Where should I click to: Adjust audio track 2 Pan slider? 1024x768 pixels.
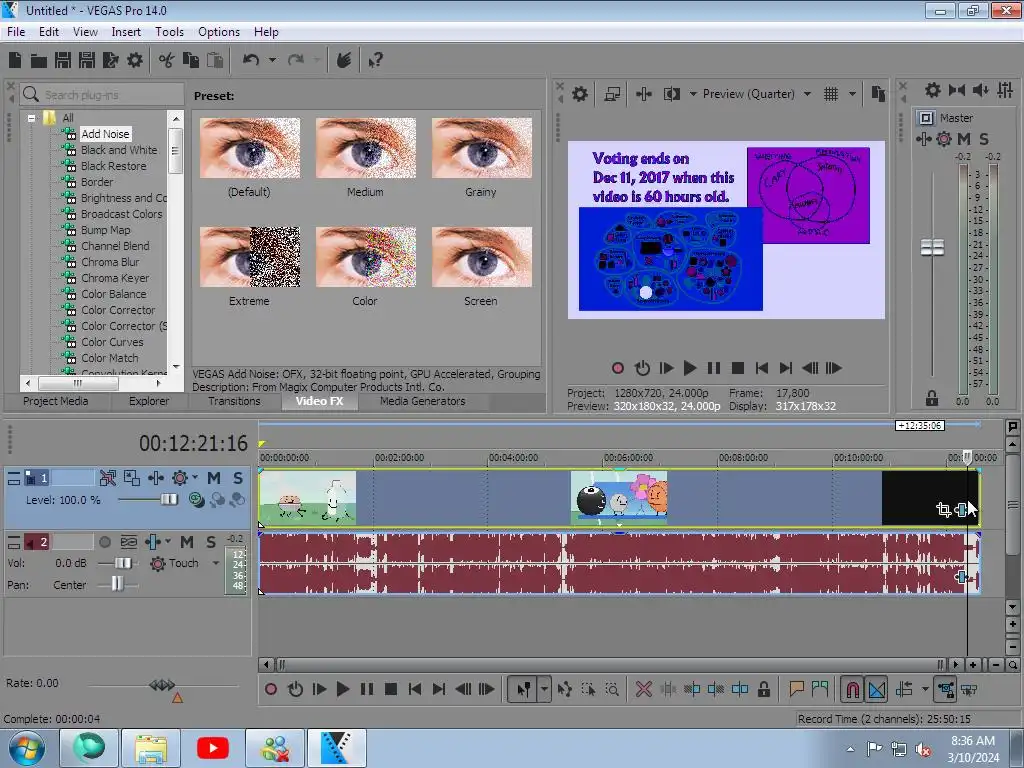point(118,583)
